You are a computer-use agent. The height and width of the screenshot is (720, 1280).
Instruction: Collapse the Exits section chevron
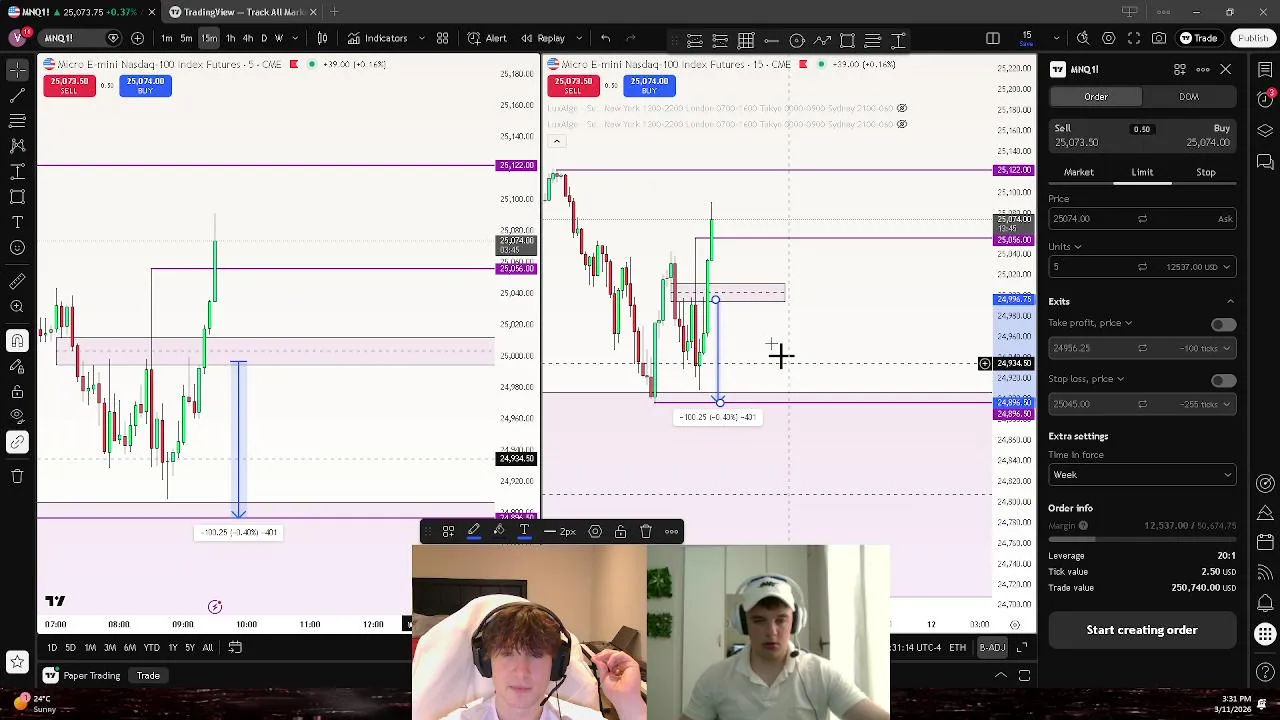pyautogui.click(x=1230, y=301)
